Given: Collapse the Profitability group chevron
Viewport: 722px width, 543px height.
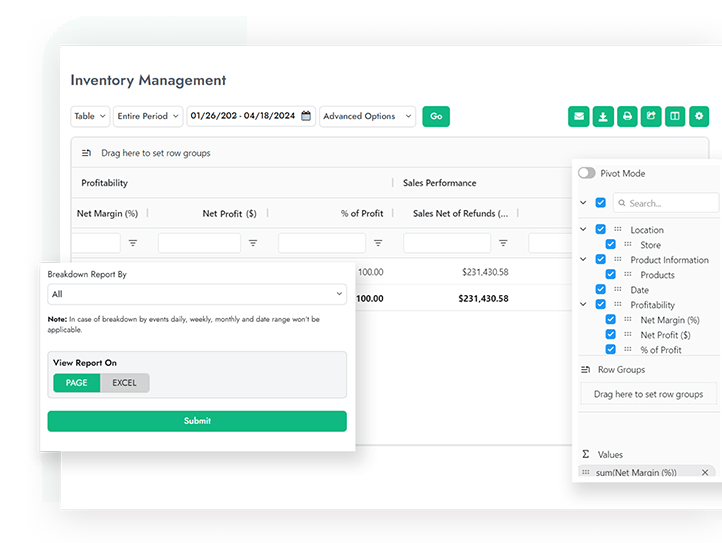Looking at the screenshot, I should [x=583, y=304].
